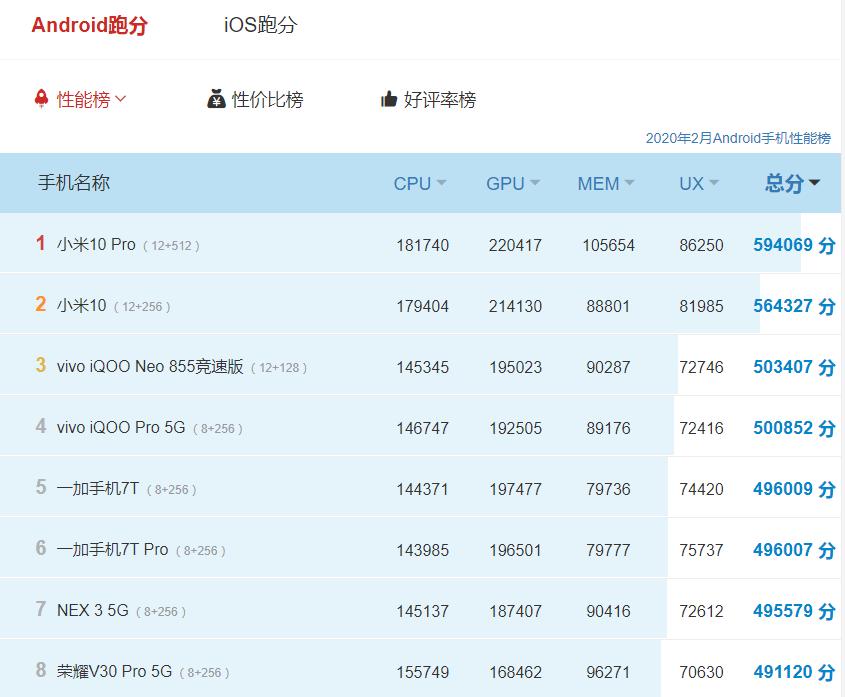Click CPU score 145345

(422, 367)
